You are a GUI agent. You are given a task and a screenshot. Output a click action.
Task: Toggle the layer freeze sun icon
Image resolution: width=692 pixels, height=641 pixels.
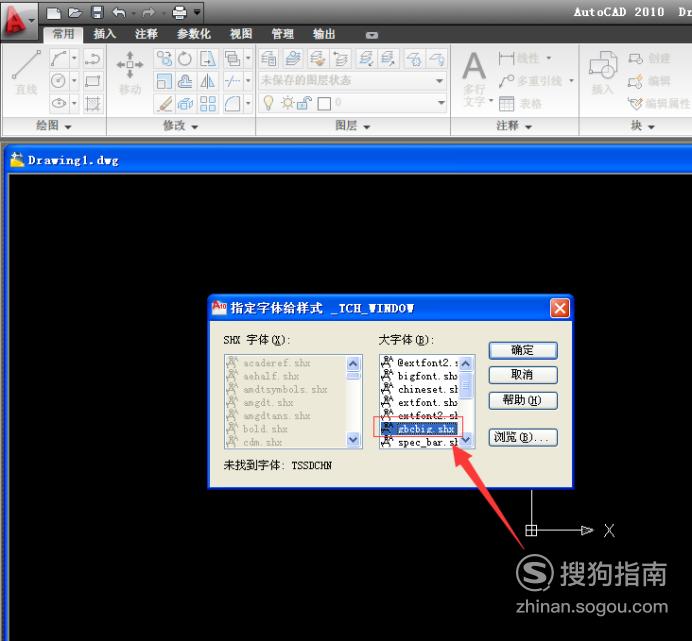tap(288, 103)
